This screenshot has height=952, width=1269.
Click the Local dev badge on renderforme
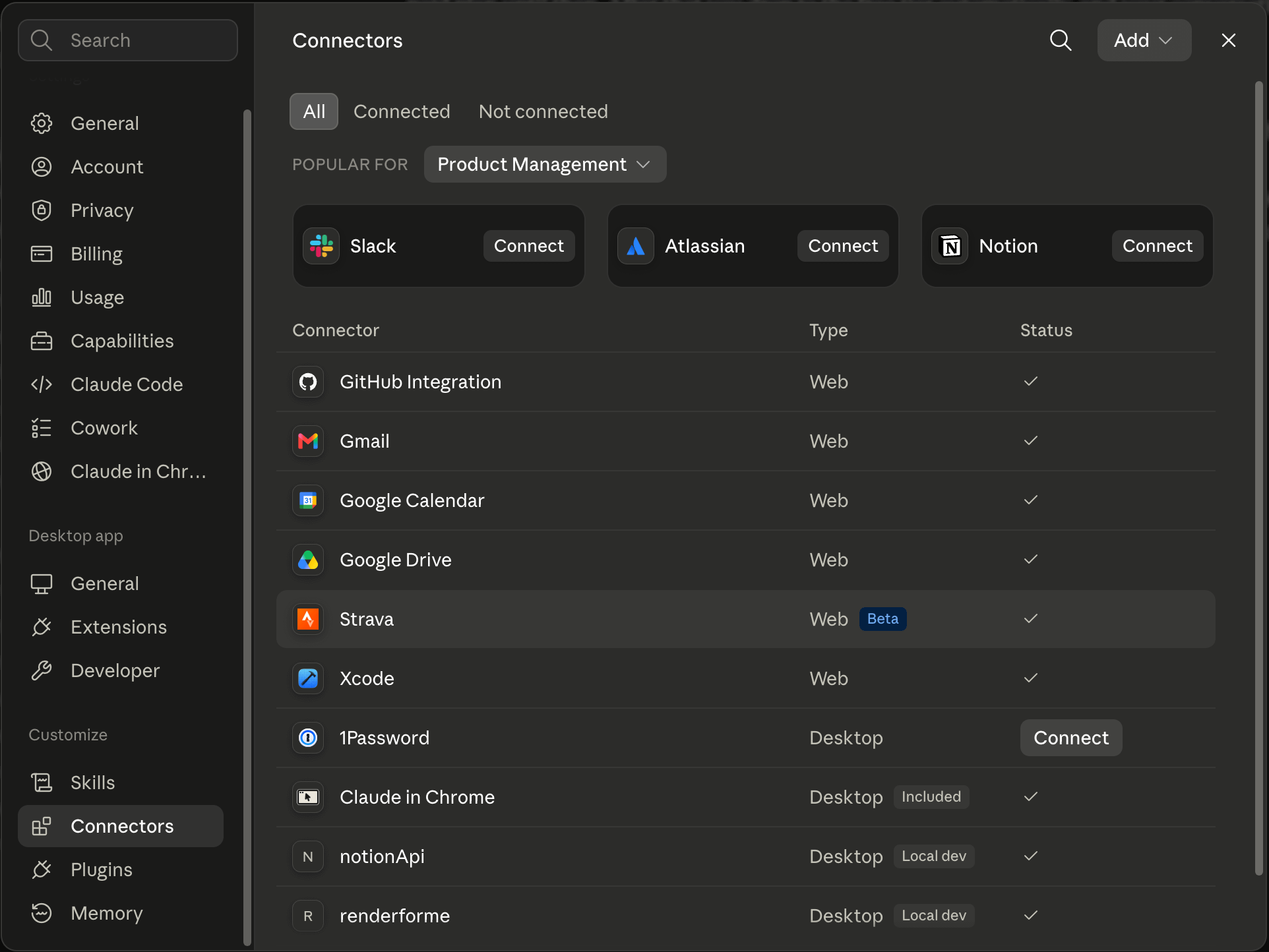coord(934,916)
